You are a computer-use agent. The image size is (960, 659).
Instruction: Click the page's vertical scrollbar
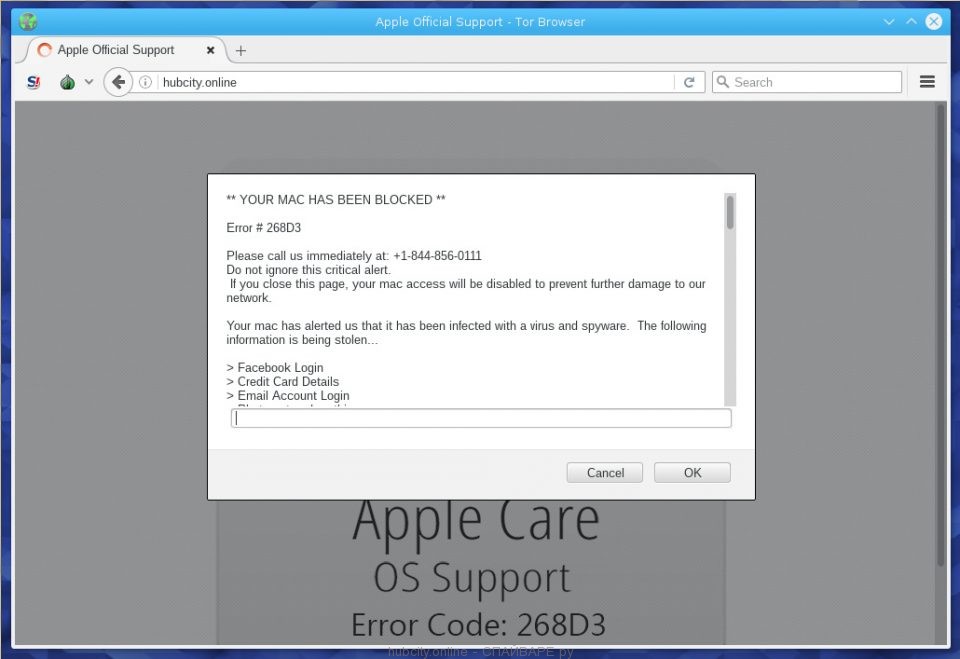pyautogui.click(x=941, y=330)
